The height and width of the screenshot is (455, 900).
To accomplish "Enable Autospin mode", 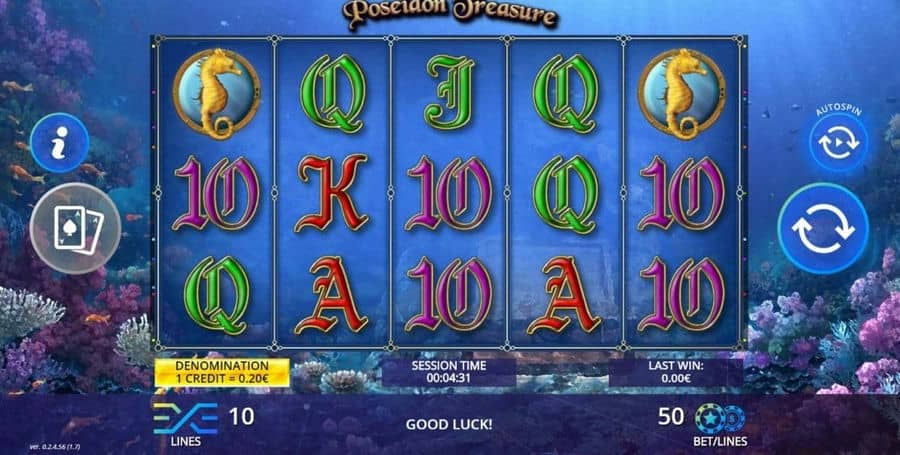I will [838, 142].
